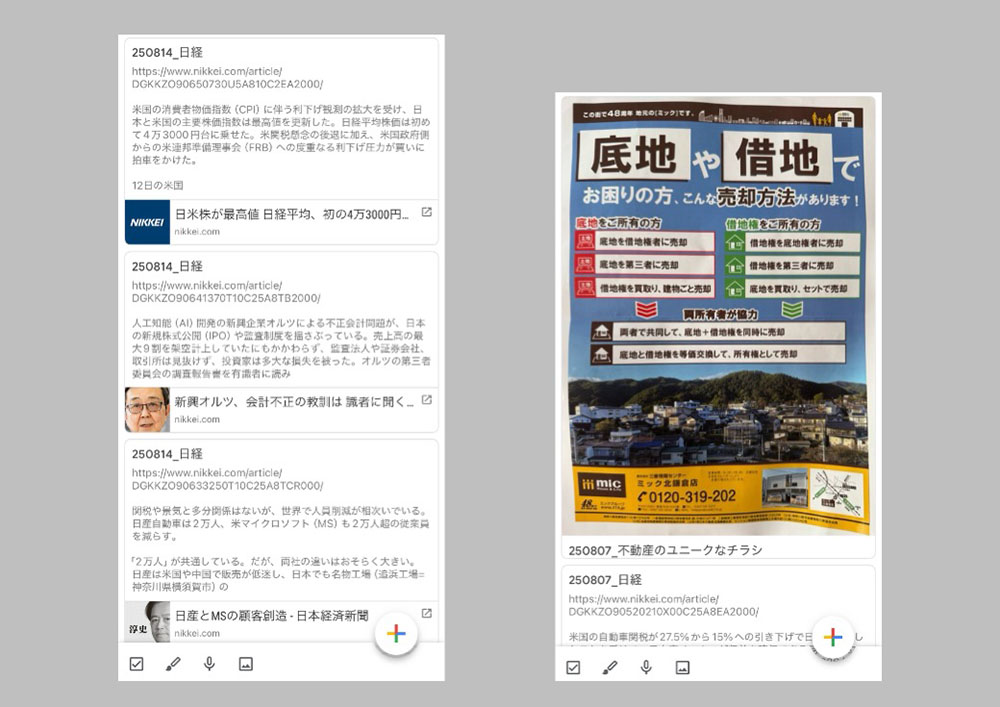Click the man's face thumbnail of 新興オルツ article

[x=147, y=409]
